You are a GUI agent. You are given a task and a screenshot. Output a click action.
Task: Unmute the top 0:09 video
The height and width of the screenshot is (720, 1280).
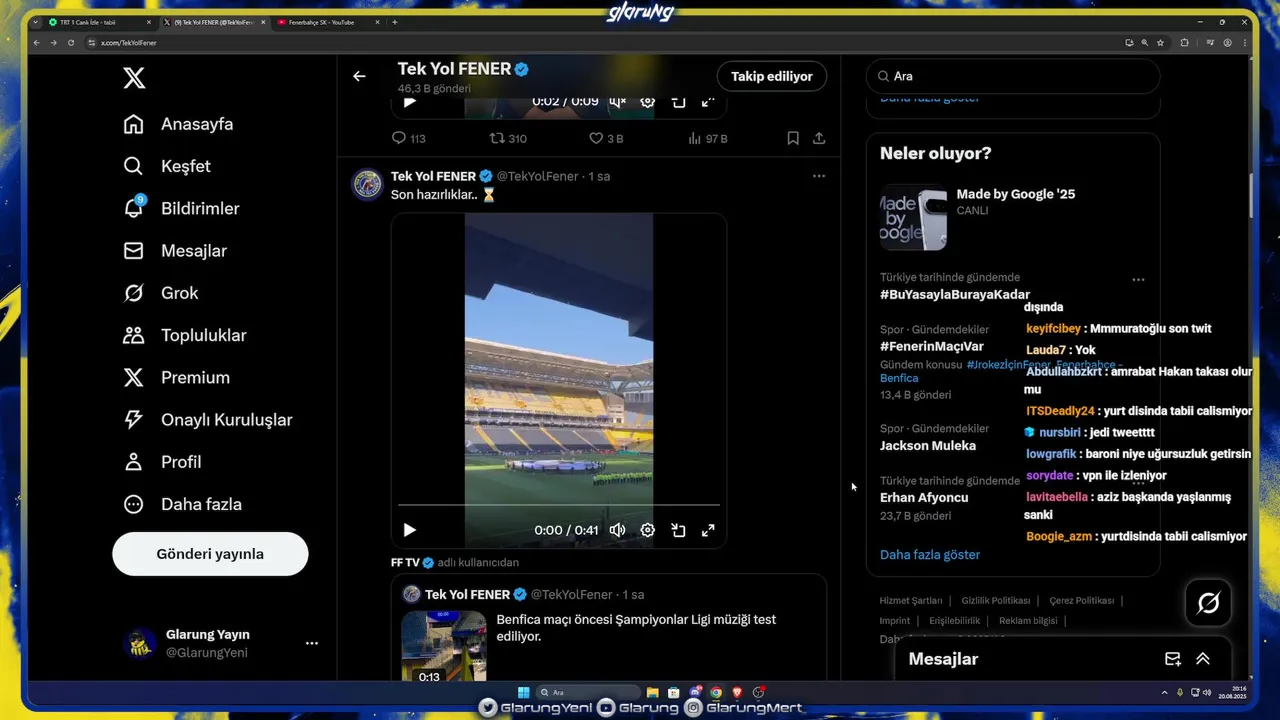point(618,101)
